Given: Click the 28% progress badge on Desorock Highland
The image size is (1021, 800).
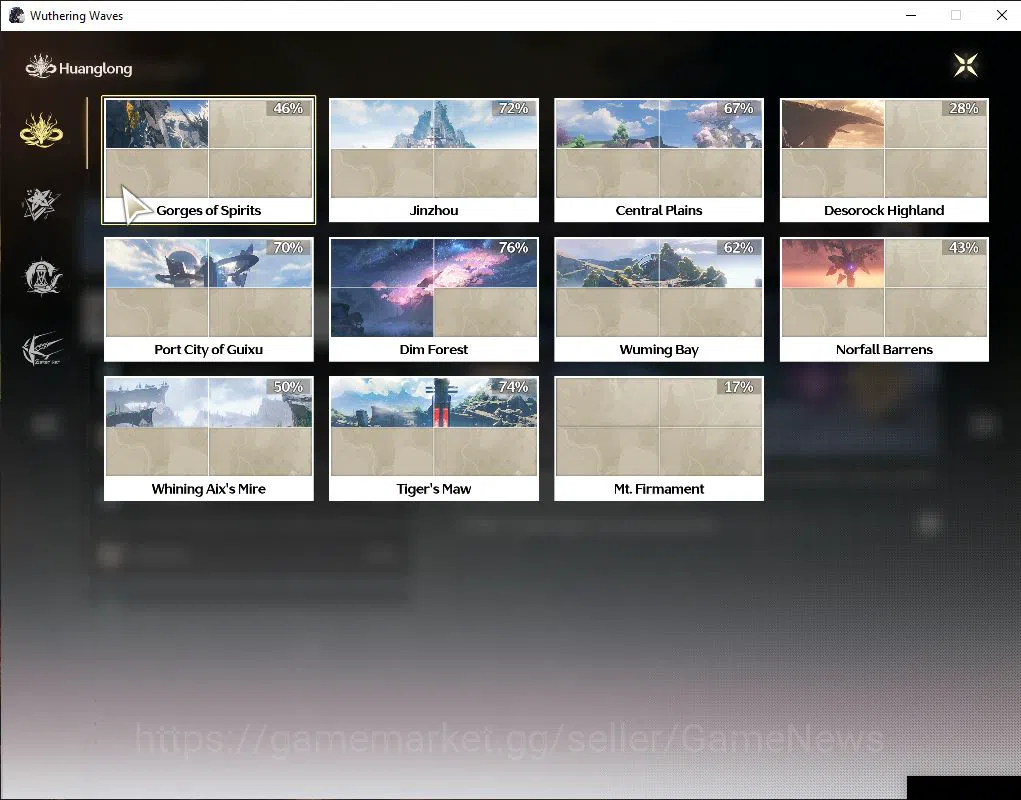Looking at the screenshot, I should 964,109.
